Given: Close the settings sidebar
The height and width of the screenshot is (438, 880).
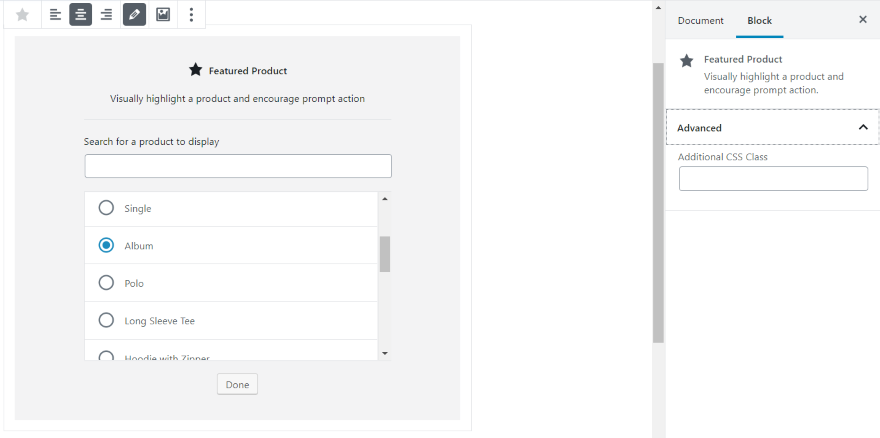Looking at the screenshot, I should click(x=863, y=20).
